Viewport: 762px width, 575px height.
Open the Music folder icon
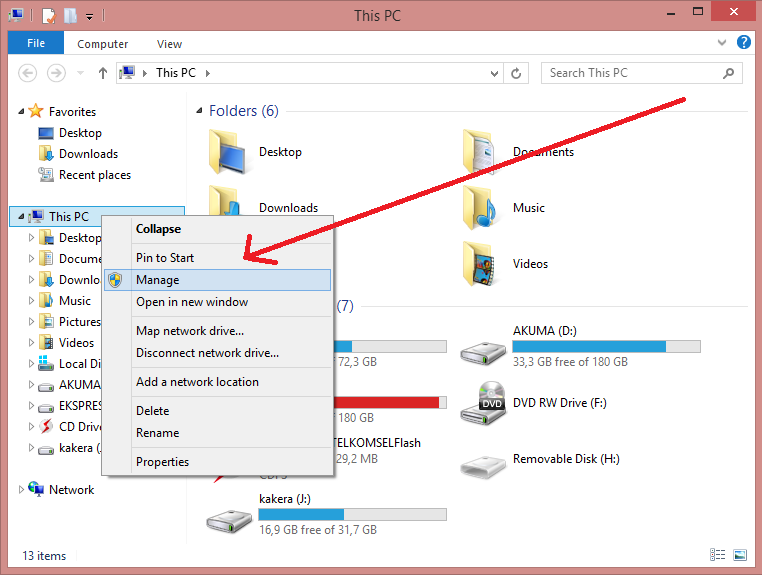(481, 208)
